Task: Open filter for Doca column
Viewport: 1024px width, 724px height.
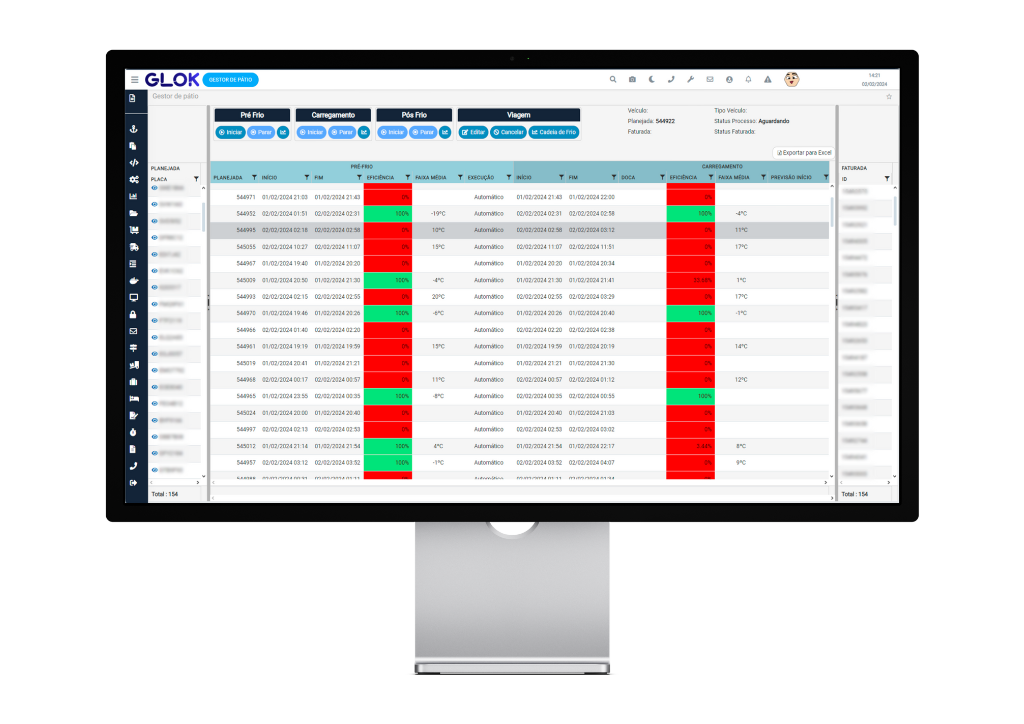Action: pyautogui.click(x=661, y=177)
